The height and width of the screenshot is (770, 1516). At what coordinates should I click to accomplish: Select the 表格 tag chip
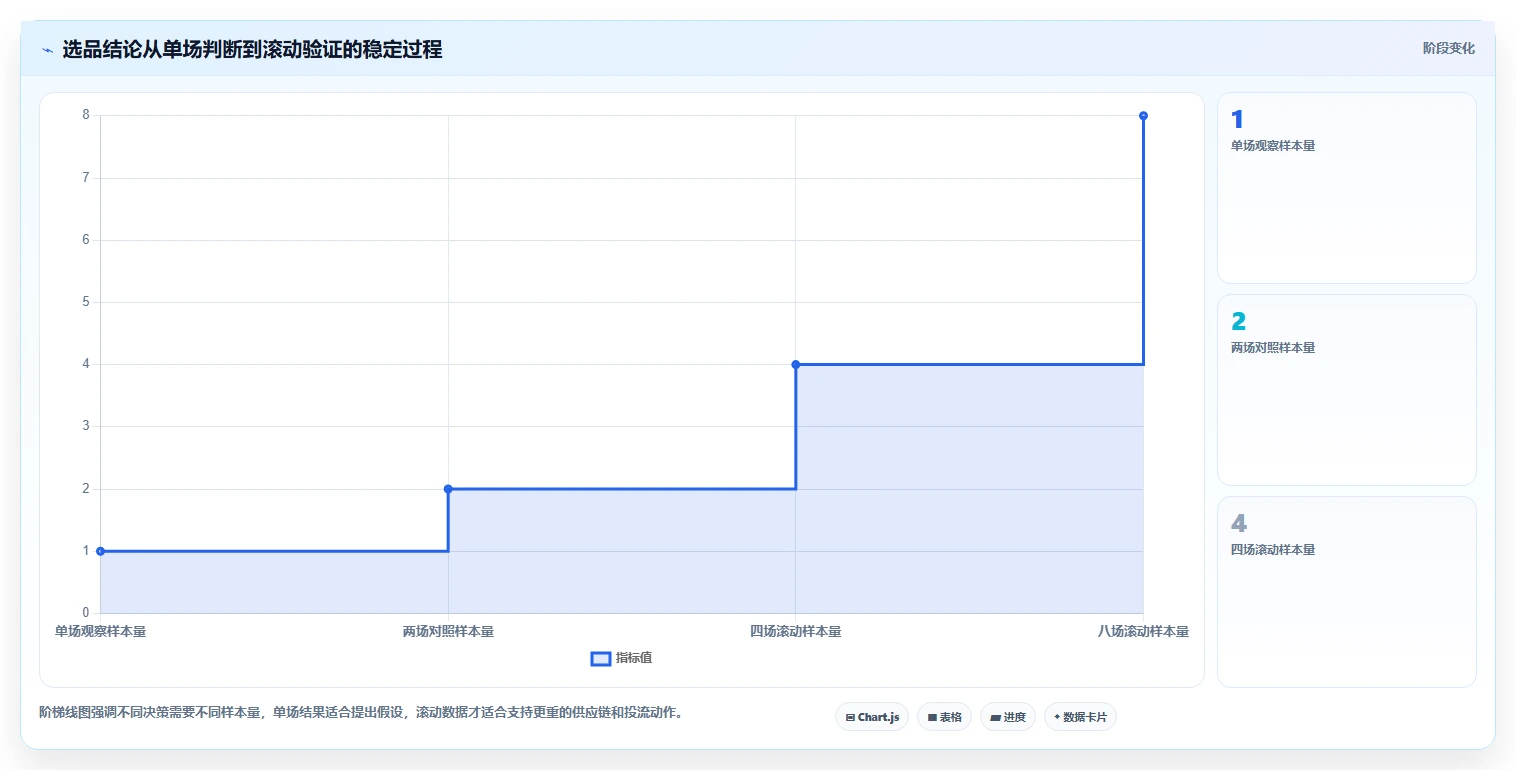click(944, 717)
